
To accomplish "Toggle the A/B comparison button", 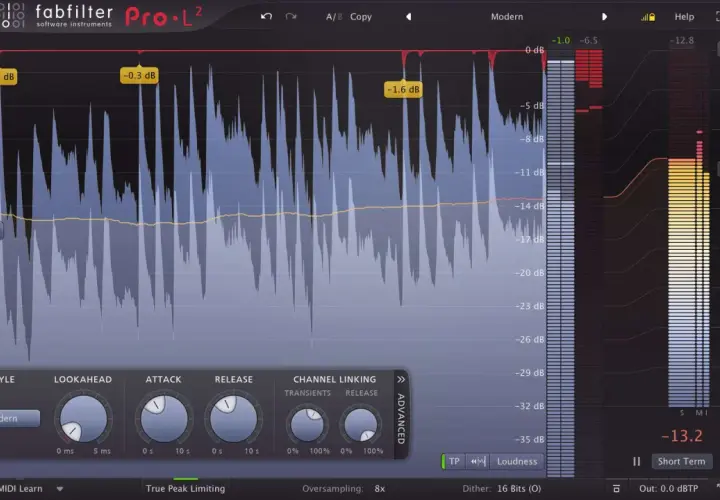I will coord(334,17).
